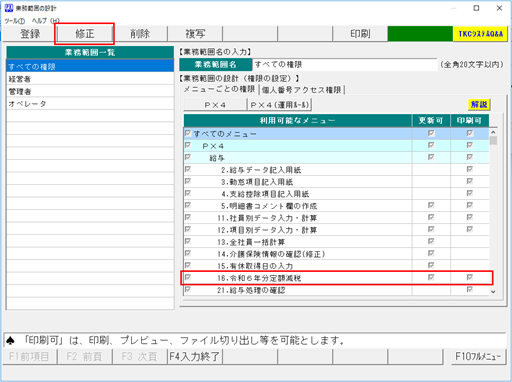Maximize the 業務範囲の設計 window
Image resolution: width=512 pixels, height=382 pixels.
(x=476, y=8)
